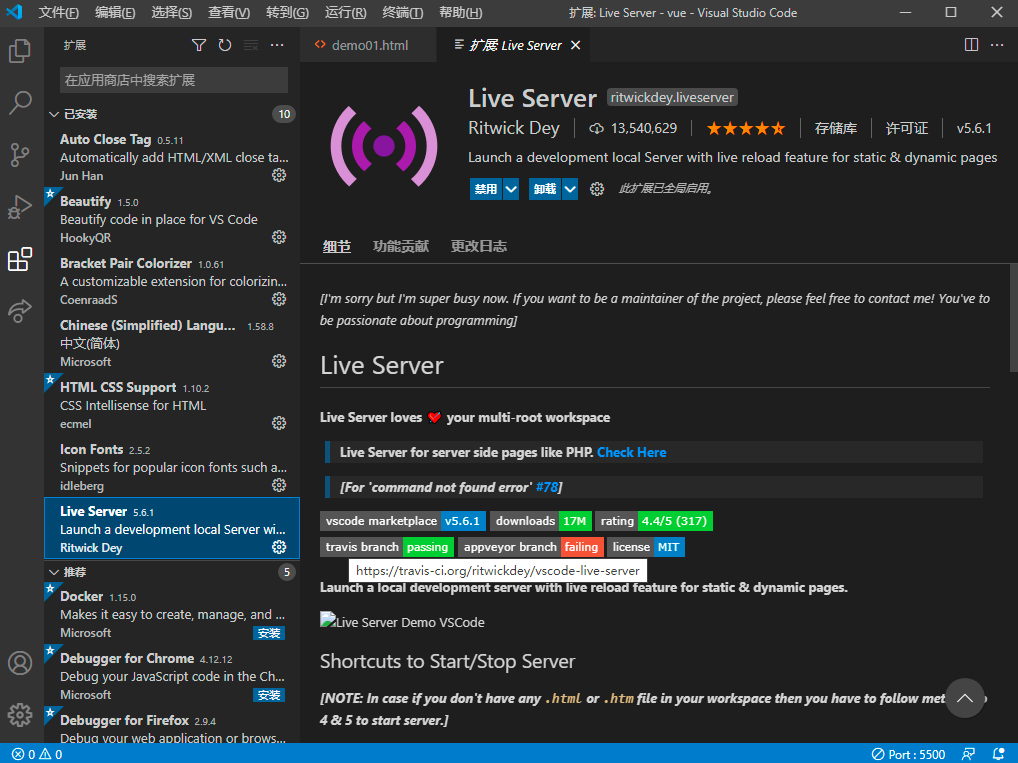Image resolution: width=1018 pixels, height=763 pixels.
Task: Open the 文件(F) menu
Action: point(58,12)
